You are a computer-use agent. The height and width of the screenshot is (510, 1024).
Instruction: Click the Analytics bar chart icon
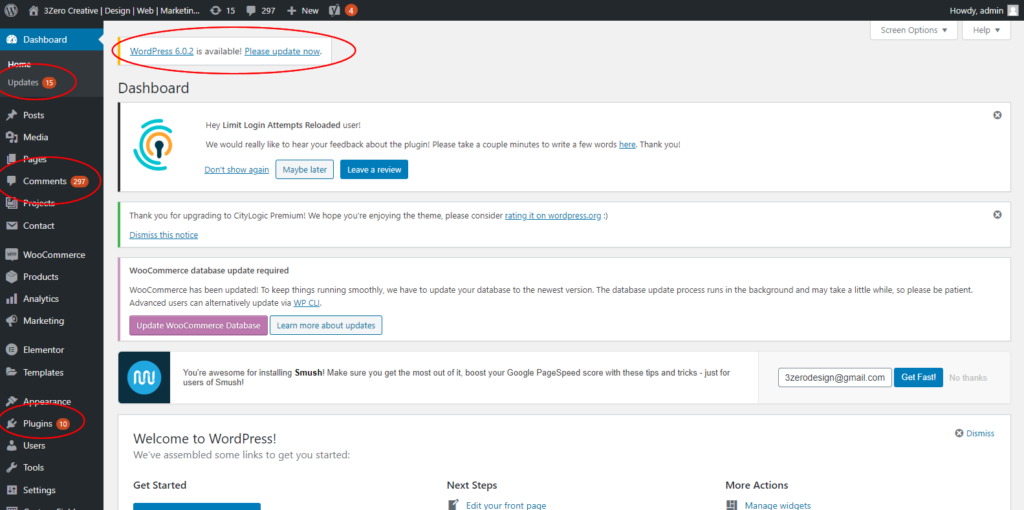click(11, 298)
